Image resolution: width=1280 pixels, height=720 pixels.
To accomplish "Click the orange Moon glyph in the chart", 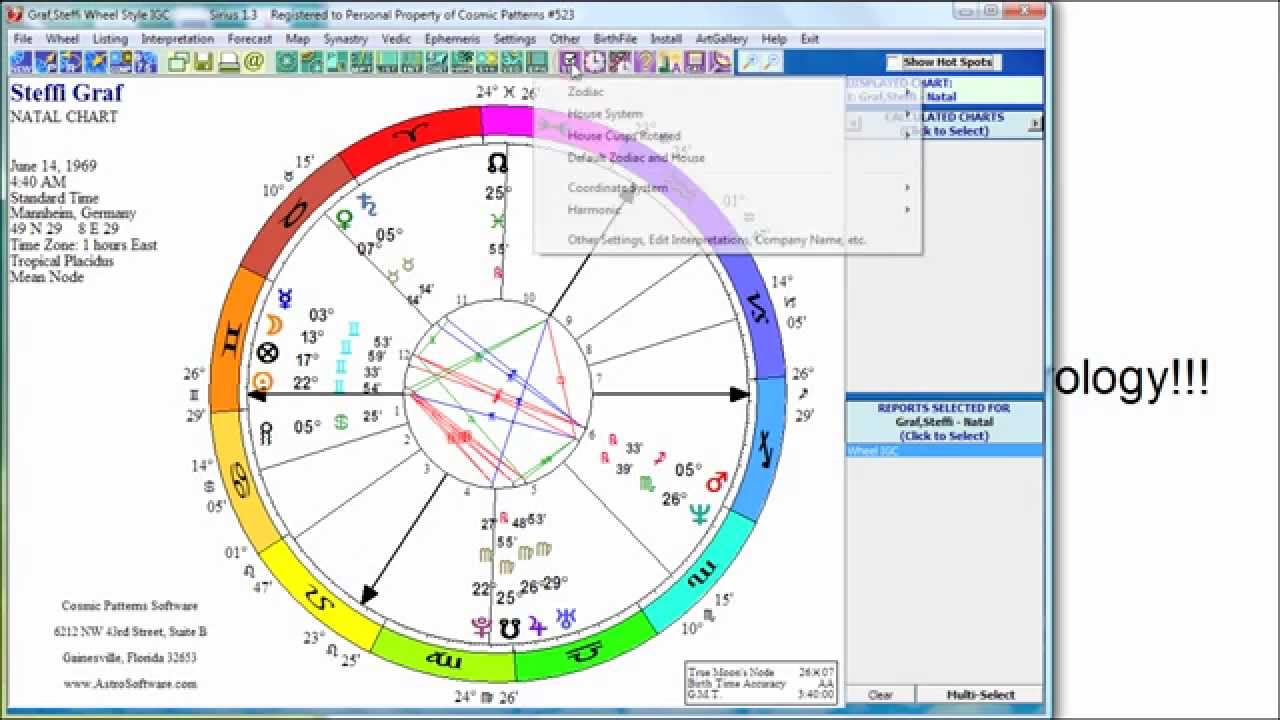I will (x=273, y=324).
